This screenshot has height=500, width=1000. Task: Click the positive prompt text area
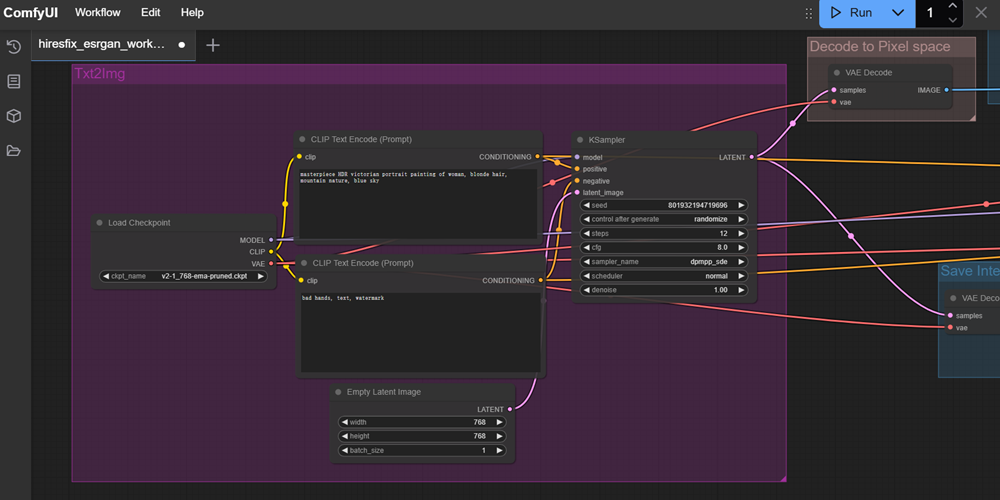418,203
